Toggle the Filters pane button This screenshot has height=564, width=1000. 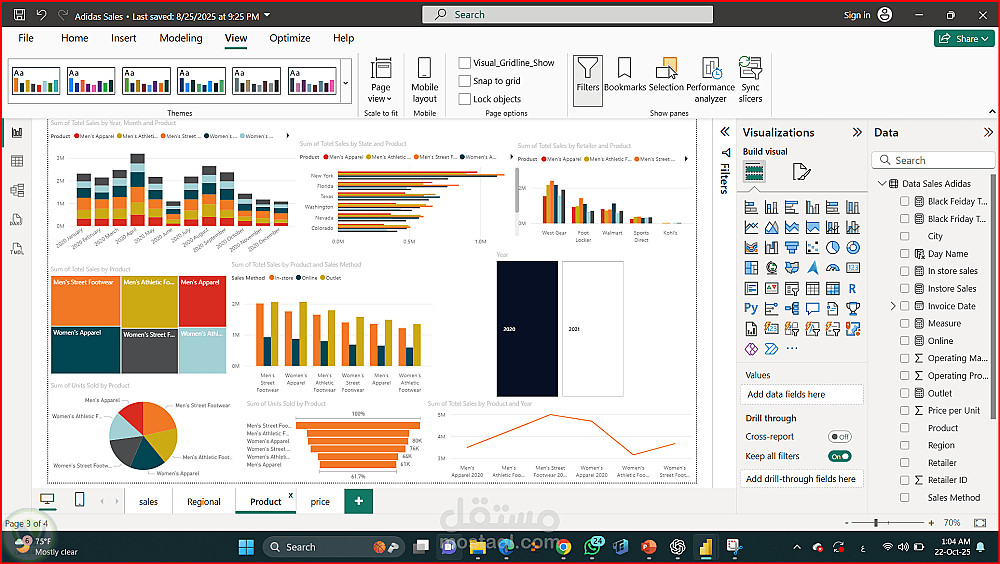tap(587, 80)
